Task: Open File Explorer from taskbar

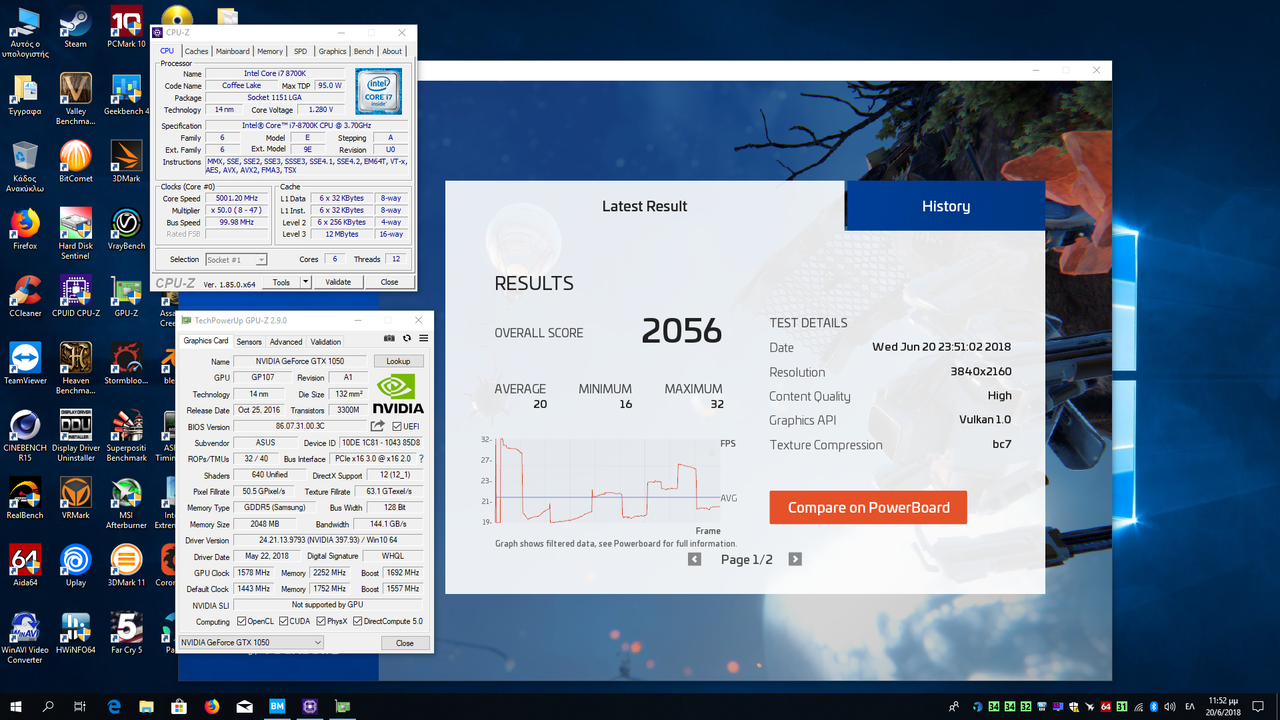Action: [x=146, y=706]
